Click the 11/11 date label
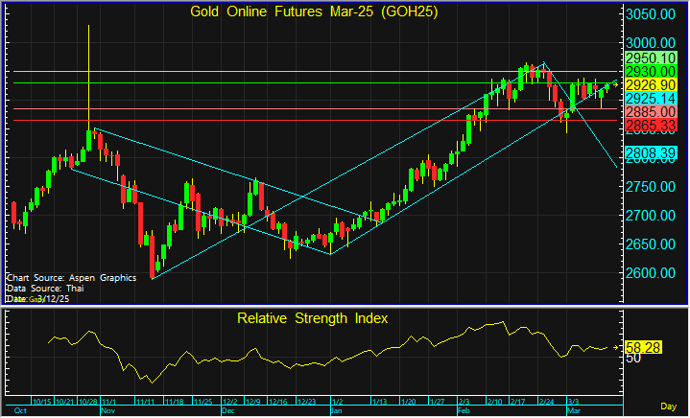690x418 pixels. click(x=145, y=402)
